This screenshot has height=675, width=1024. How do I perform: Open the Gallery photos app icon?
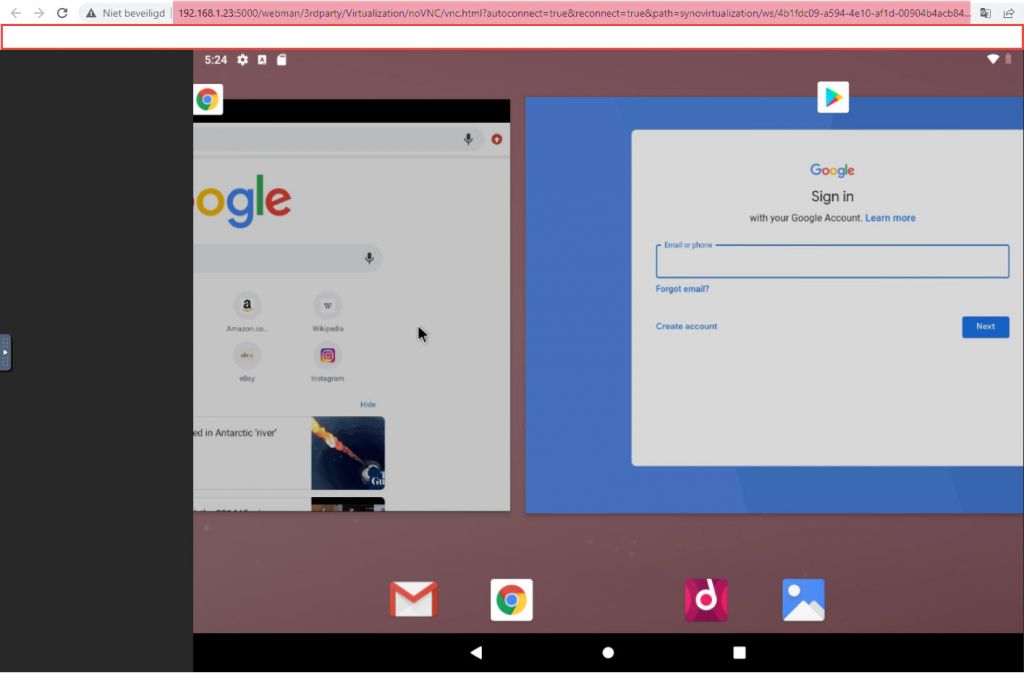coord(803,600)
